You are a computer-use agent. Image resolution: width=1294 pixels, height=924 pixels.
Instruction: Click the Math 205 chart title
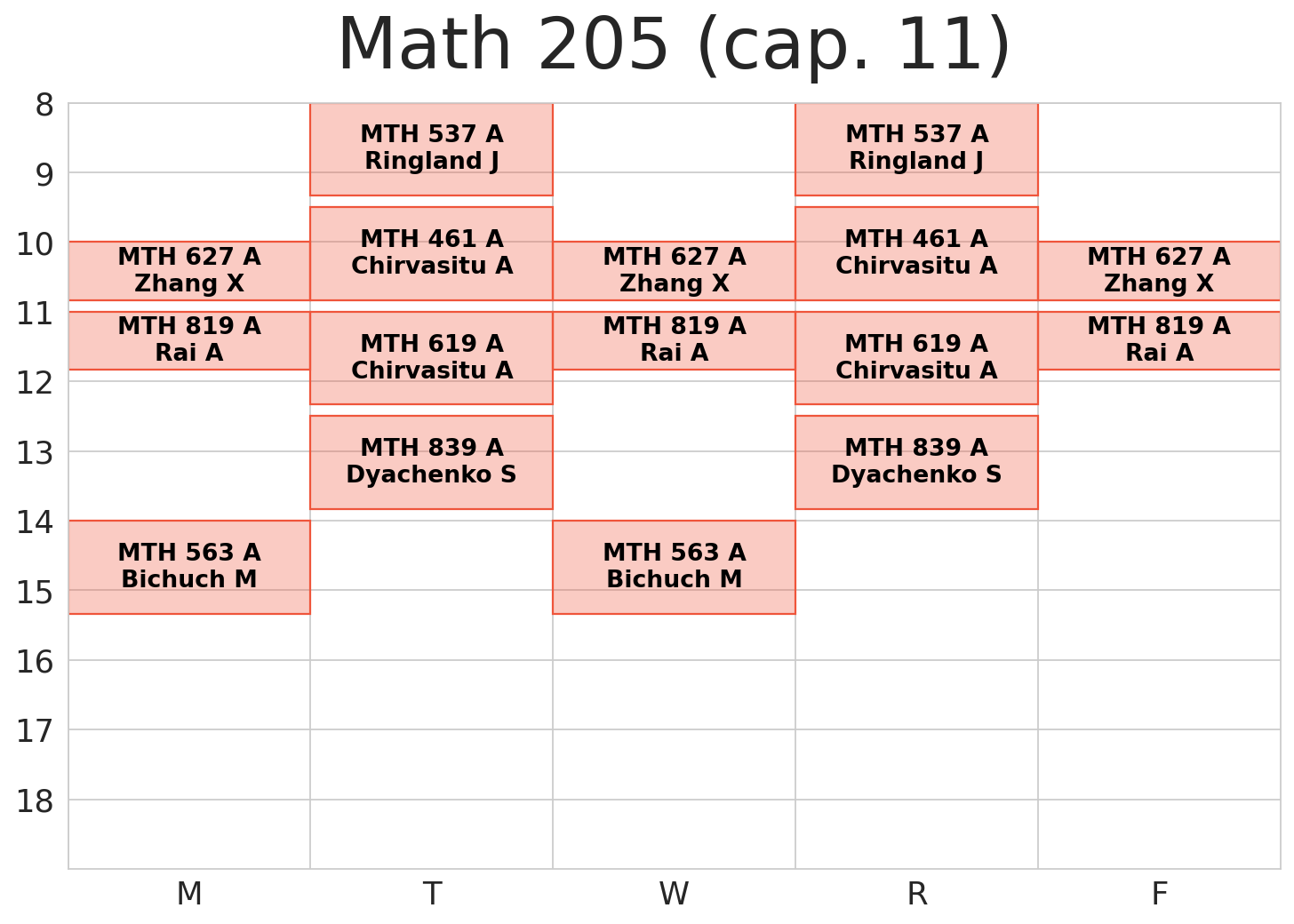pos(674,47)
